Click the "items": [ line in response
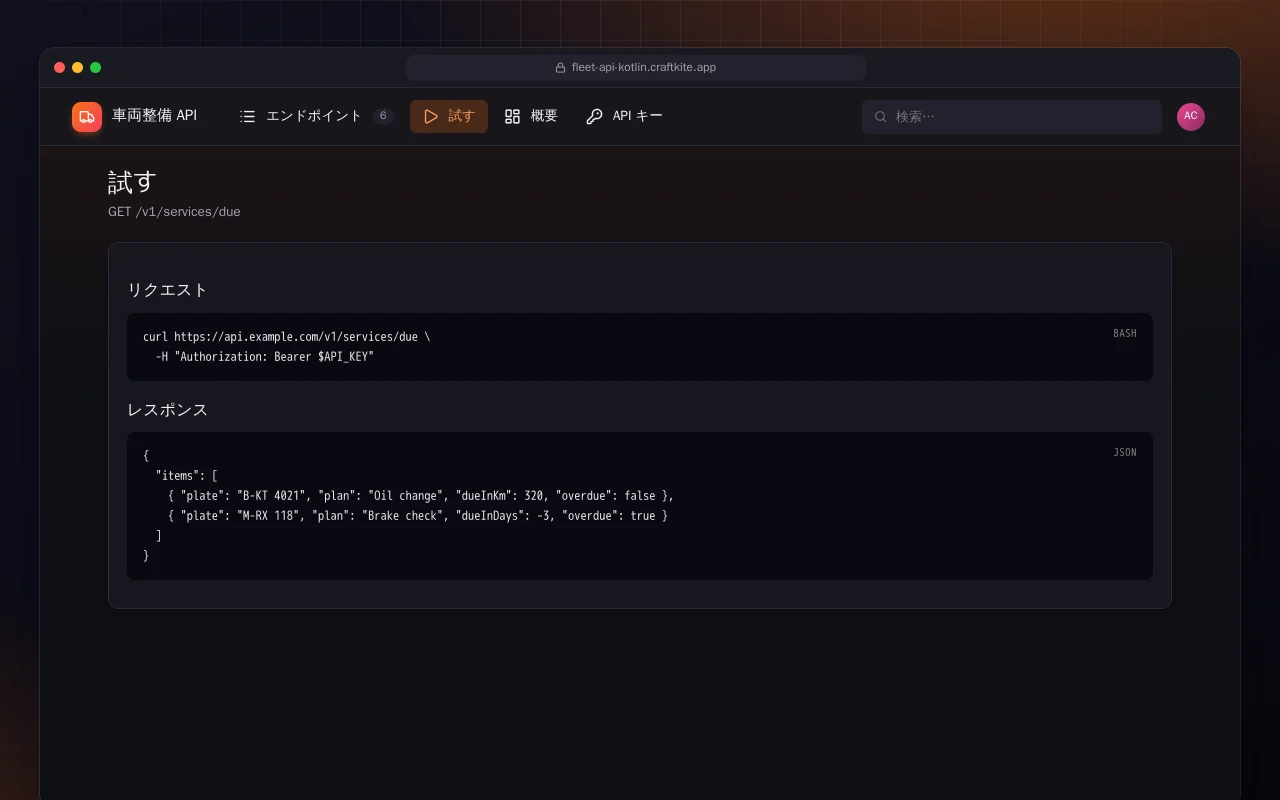This screenshot has width=1280, height=800. 187,476
